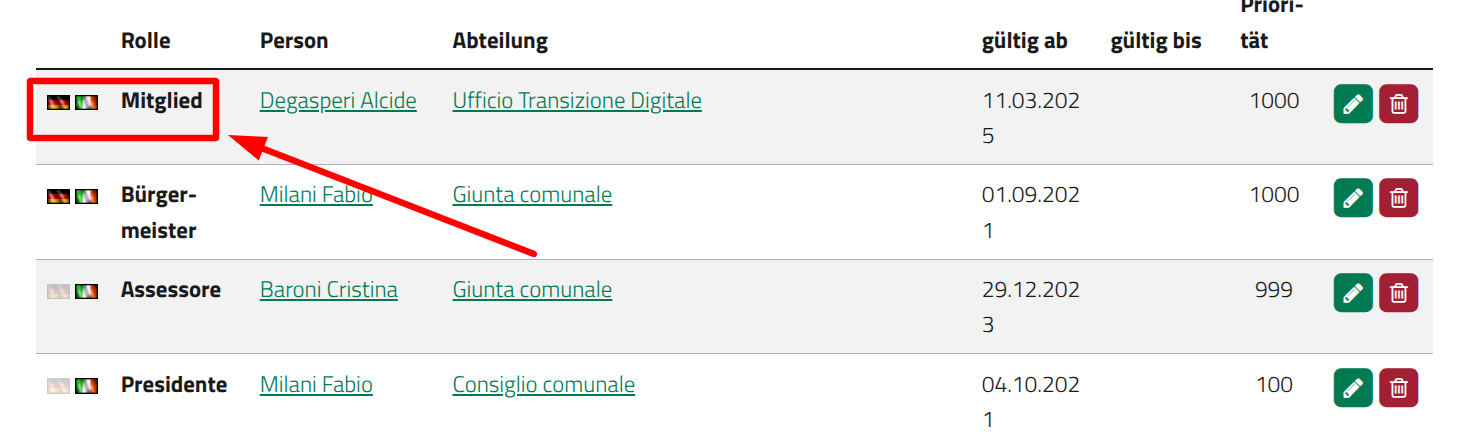The width and height of the screenshot is (1461, 435).
Task: Click German flag beside Bürgermeister
Action: click(x=58, y=197)
